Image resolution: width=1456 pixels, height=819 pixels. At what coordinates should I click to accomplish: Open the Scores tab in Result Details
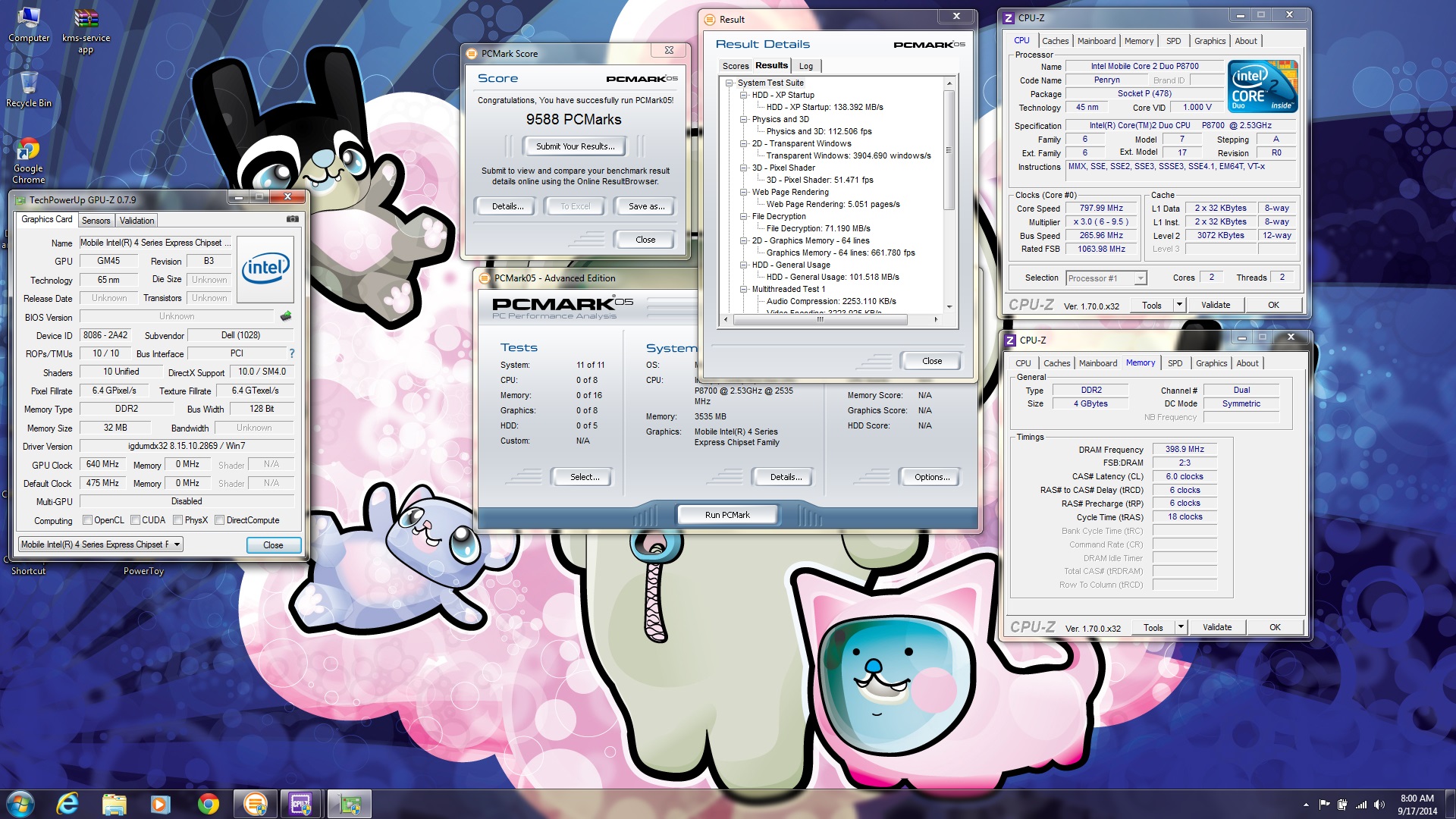coord(736,66)
